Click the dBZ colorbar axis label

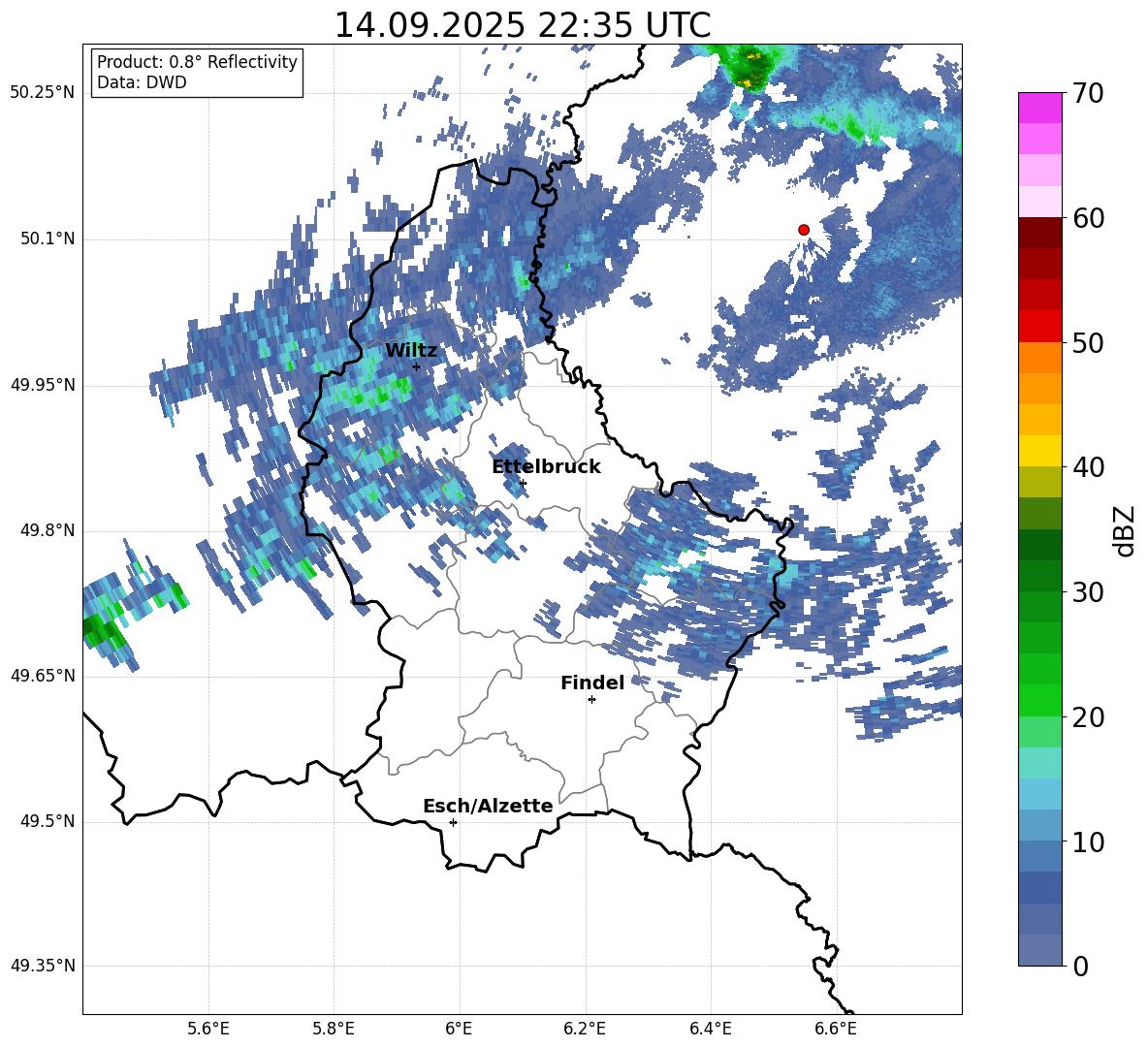point(1126,530)
